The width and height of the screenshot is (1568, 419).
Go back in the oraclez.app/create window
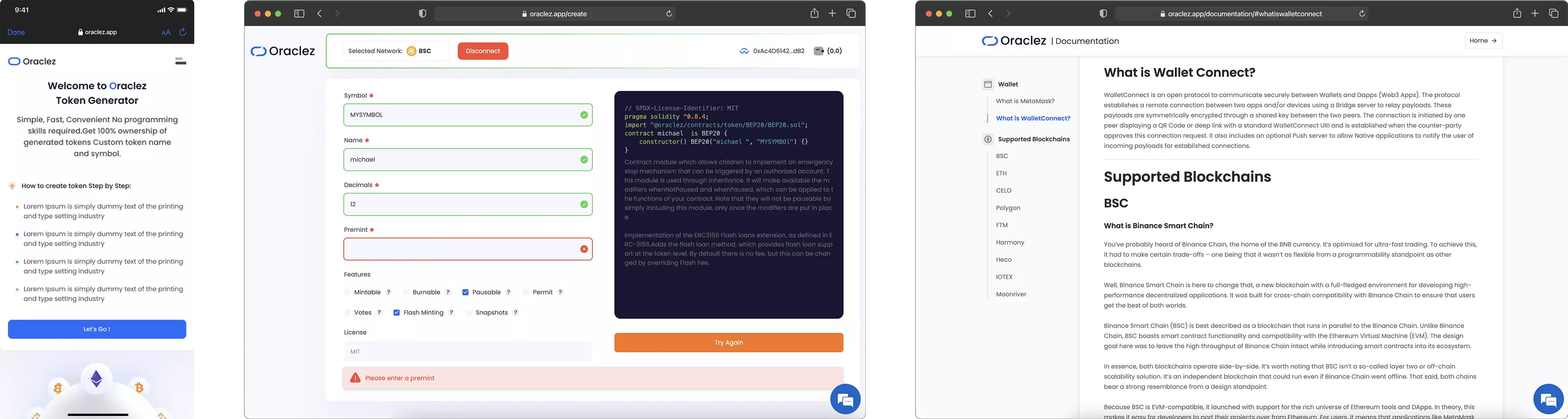[319, 13]
